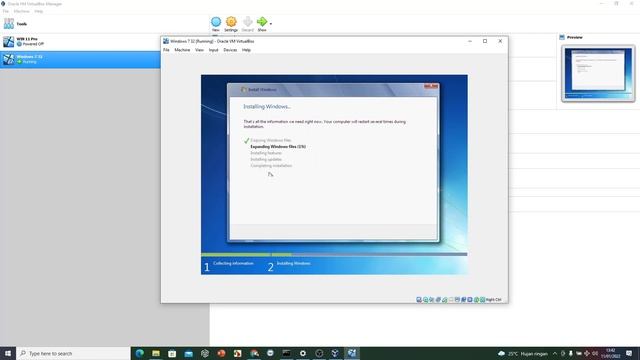Viewport: 640px width, 360px height.
Task: Click the recording status icon in statusbar
Action: click(463, 300)
